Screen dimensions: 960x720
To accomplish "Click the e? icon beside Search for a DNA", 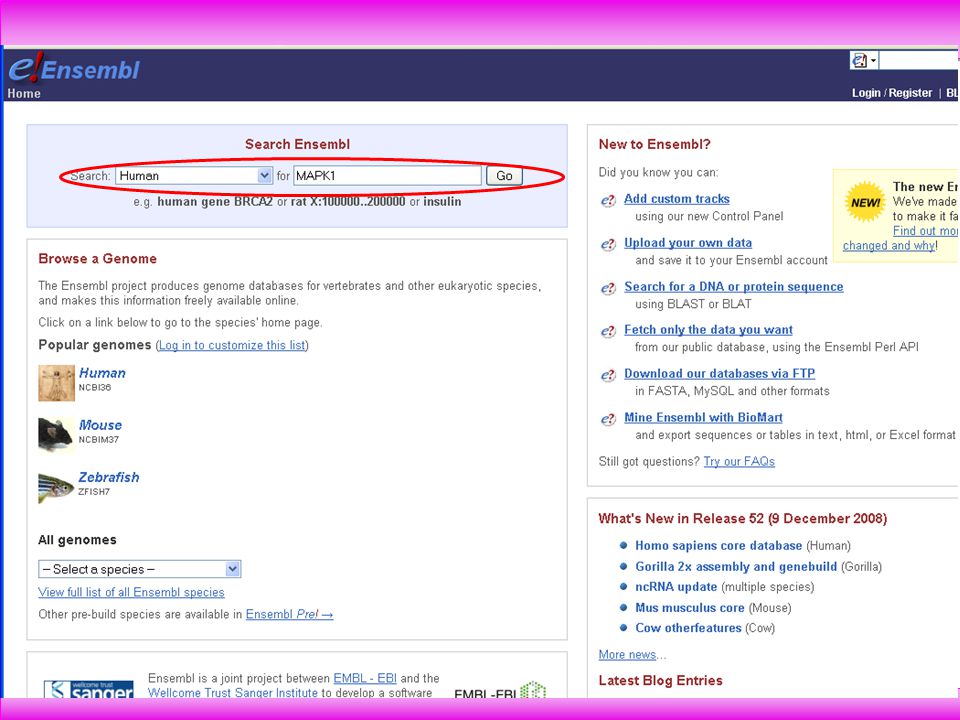I will (608, 288).
